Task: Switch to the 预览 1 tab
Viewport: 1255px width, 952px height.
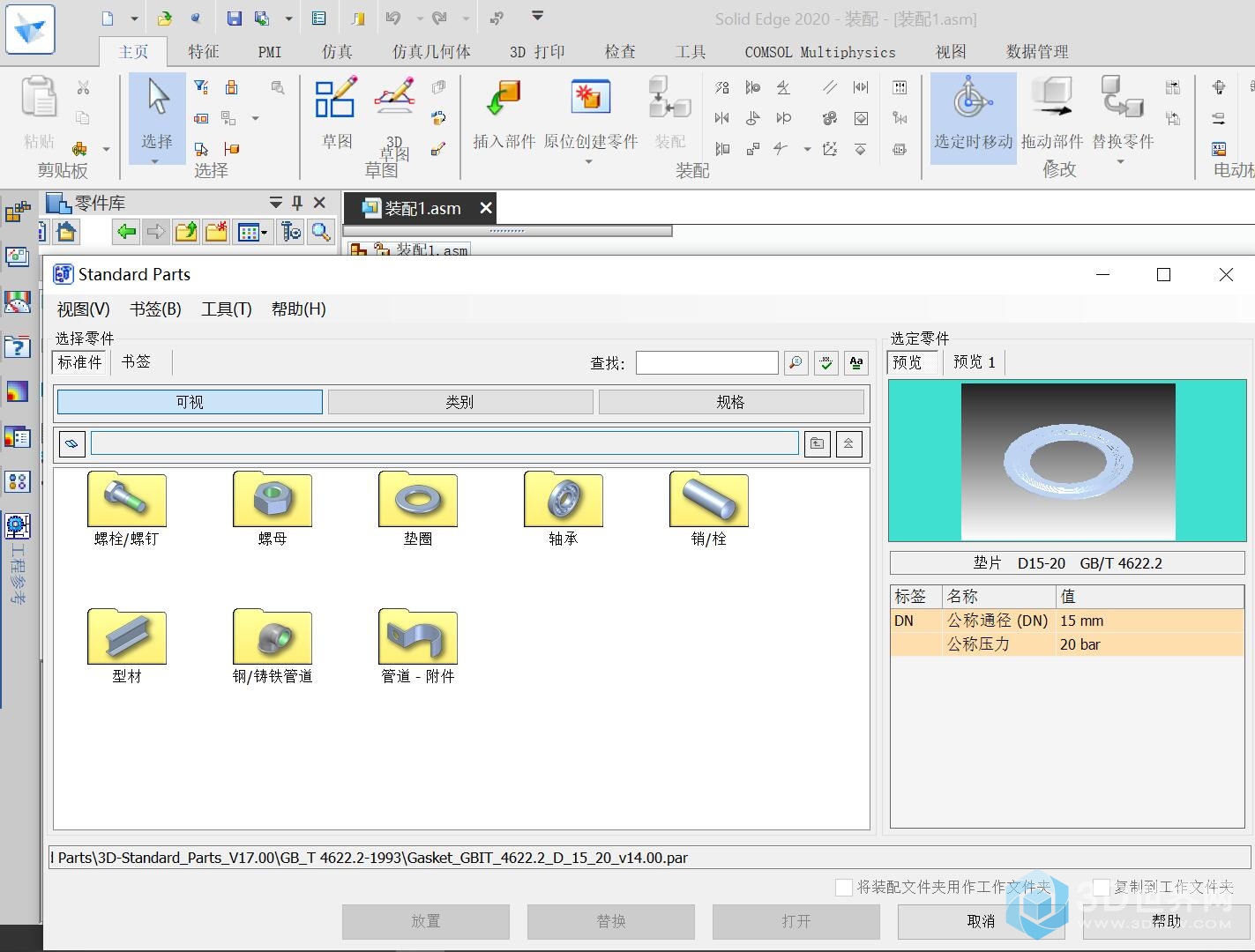Action: (975, 362)
